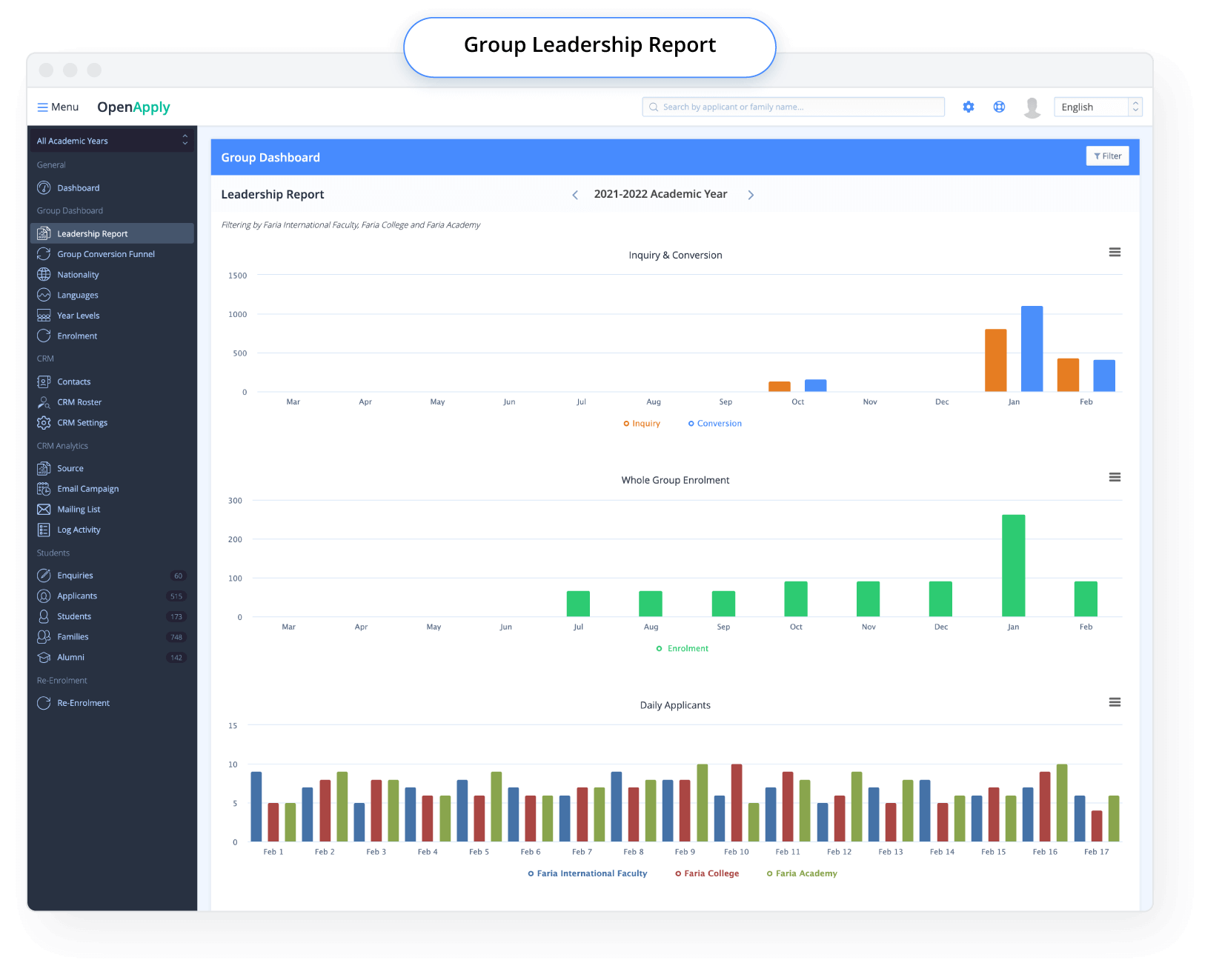Click the Menu hamburger button
Image resolution: width=1222 pixels, height=980 pixels.
tap(58, 107)
